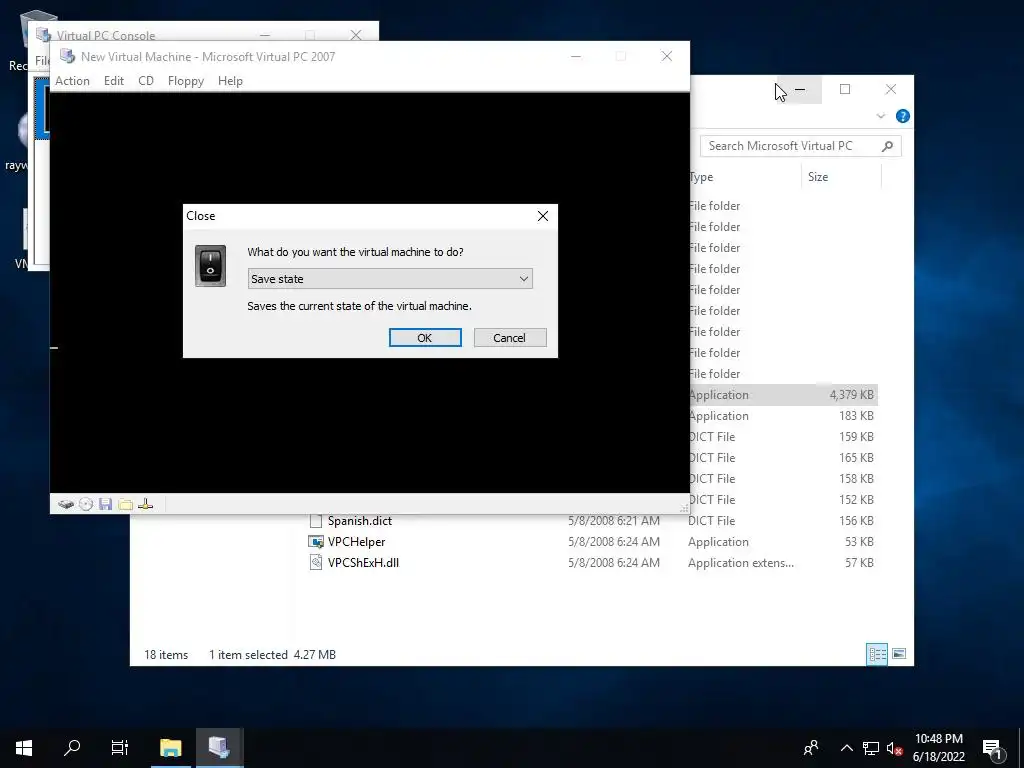Select the VPCHelper file name

pyautogui.click(x=357, y=541)
